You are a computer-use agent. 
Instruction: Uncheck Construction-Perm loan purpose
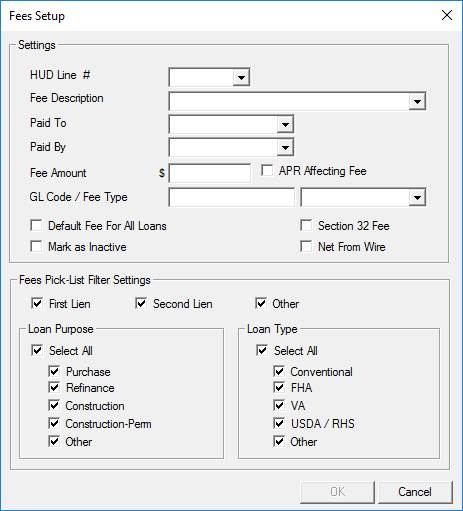[x=54, y=423]
